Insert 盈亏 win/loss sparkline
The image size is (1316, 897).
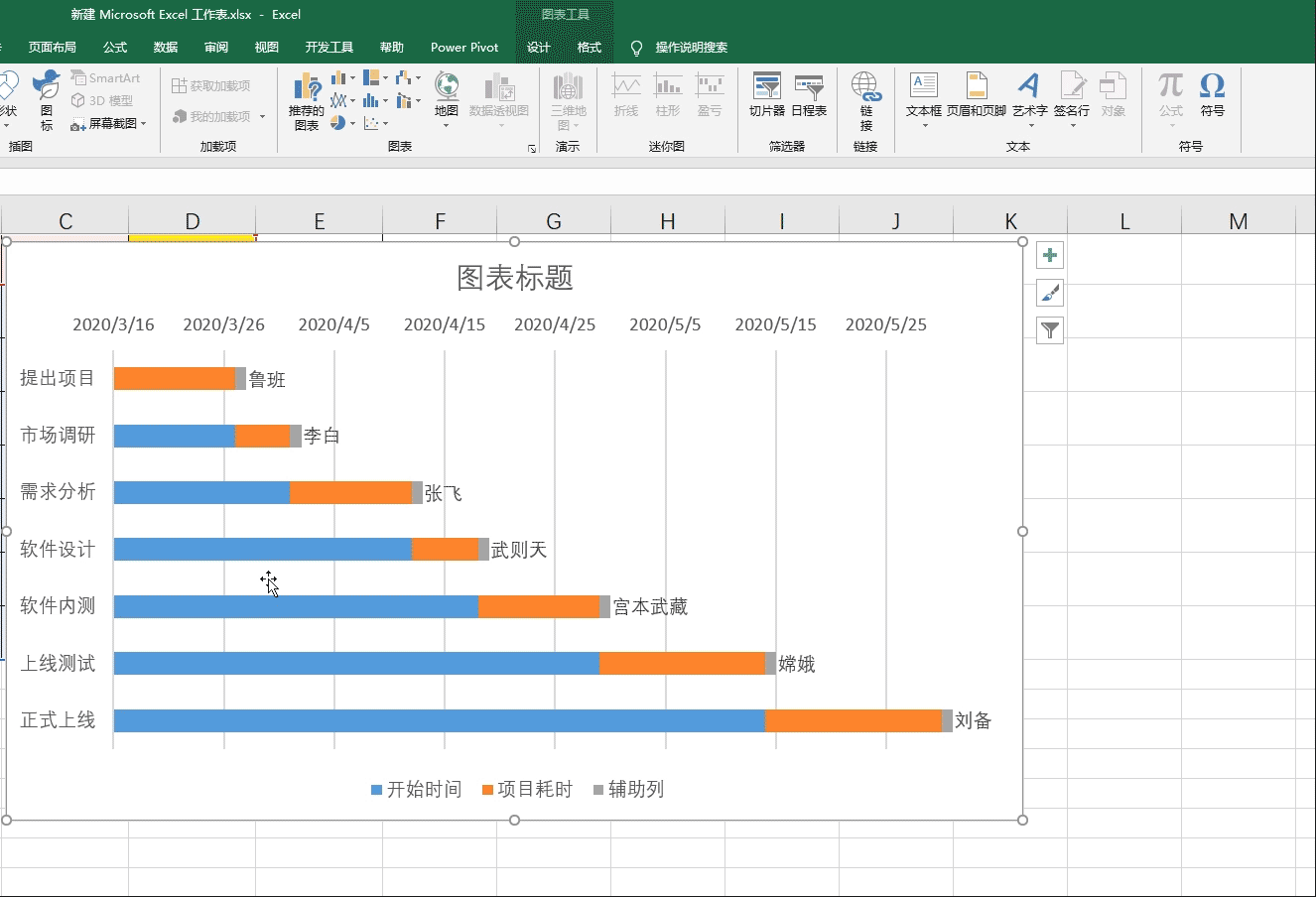click(x=710, y=94)
